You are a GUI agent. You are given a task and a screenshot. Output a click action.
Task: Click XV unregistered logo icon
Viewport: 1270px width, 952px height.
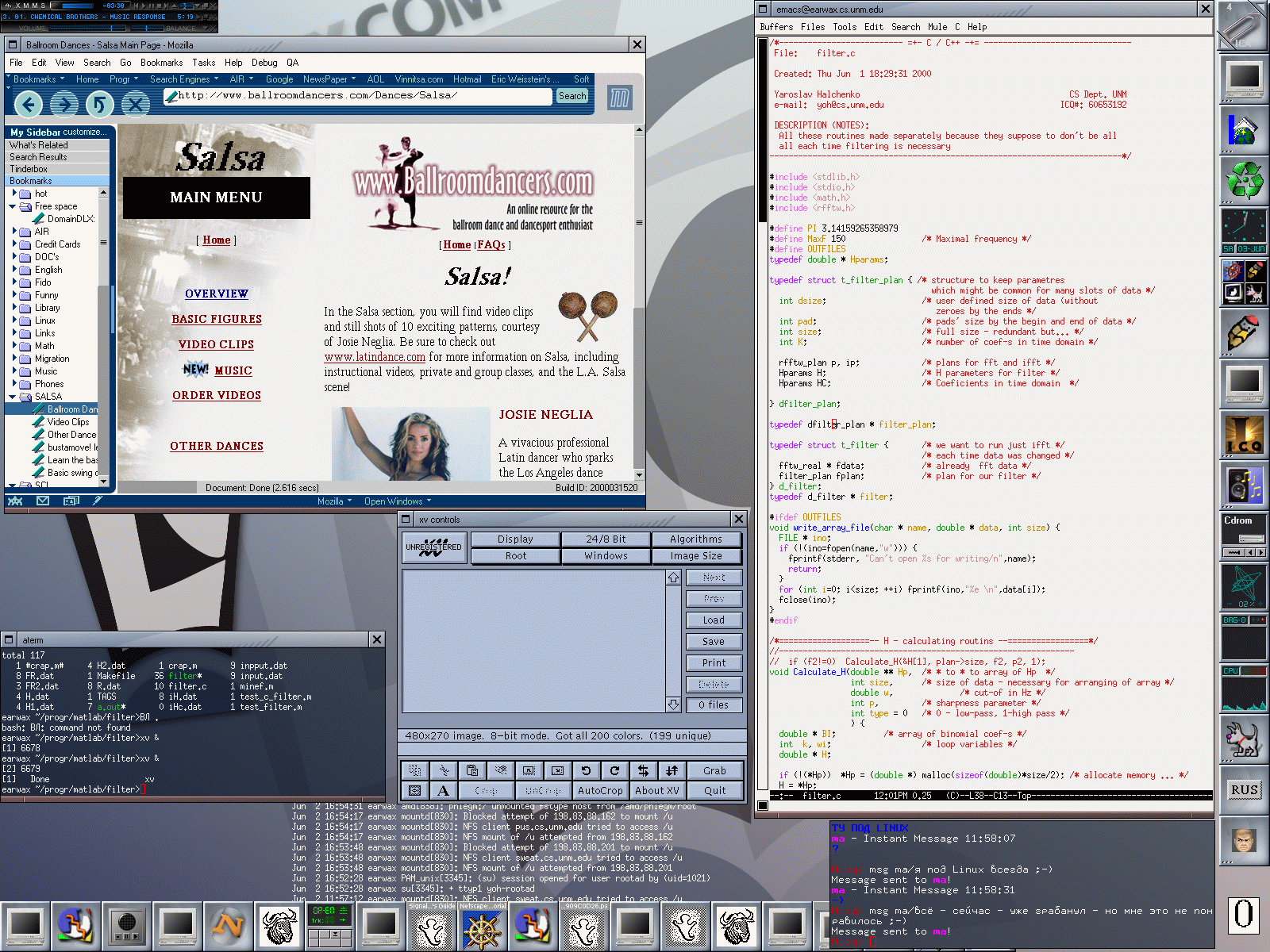pyautogui.click(x=433, y=548)
